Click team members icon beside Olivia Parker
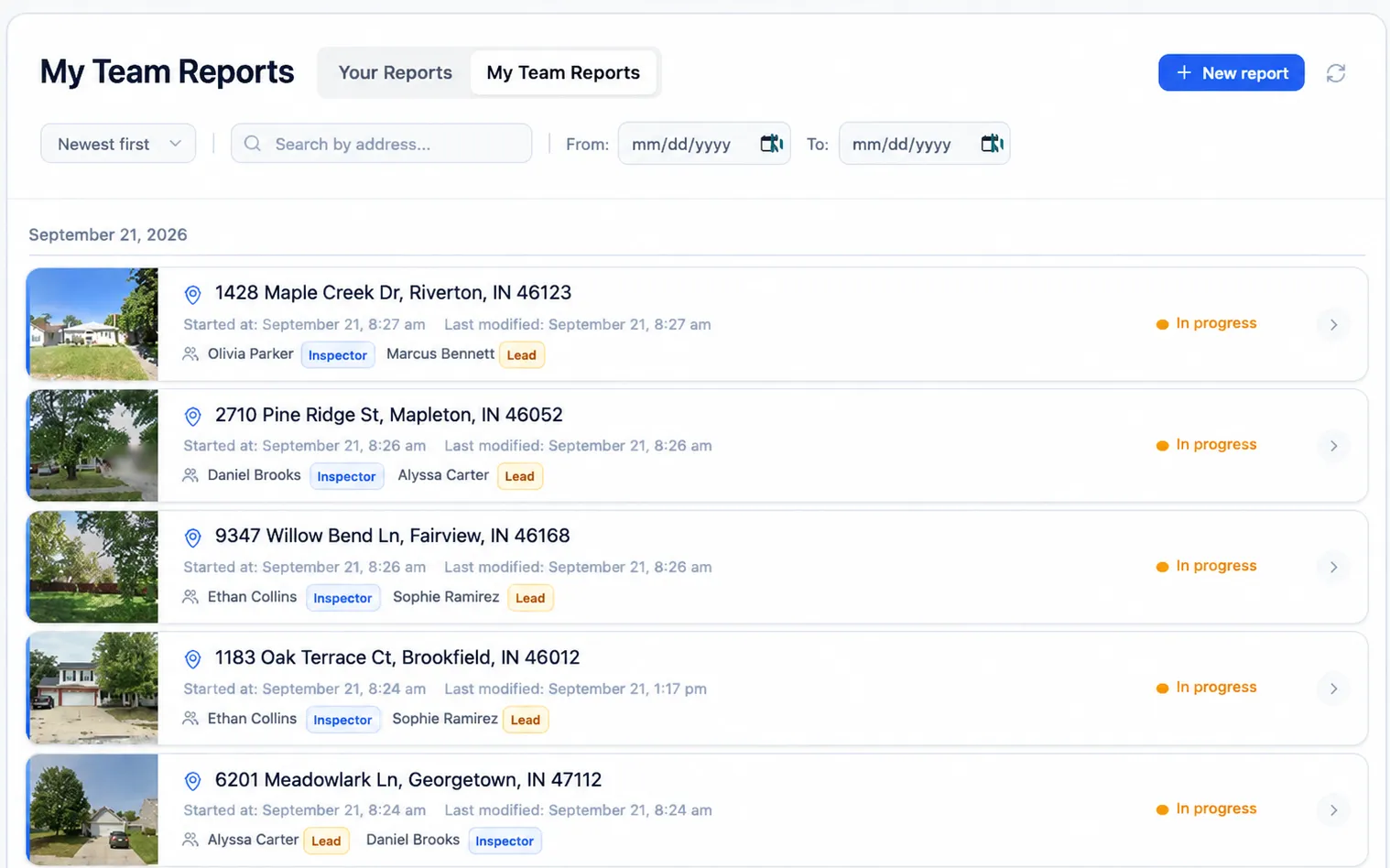This screenshot has width=1390, height=868. [190, 354]
